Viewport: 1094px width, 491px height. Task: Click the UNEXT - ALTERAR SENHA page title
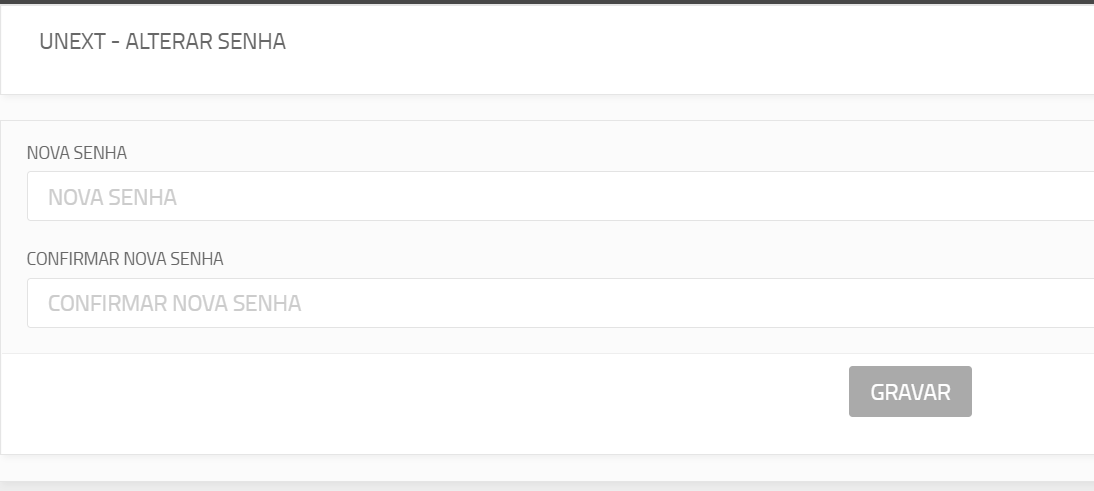click(x=163, y=41)
